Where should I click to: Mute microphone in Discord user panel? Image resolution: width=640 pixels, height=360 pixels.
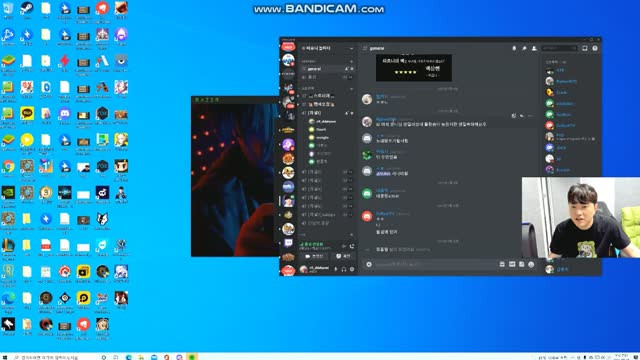[x=336, y=269]
